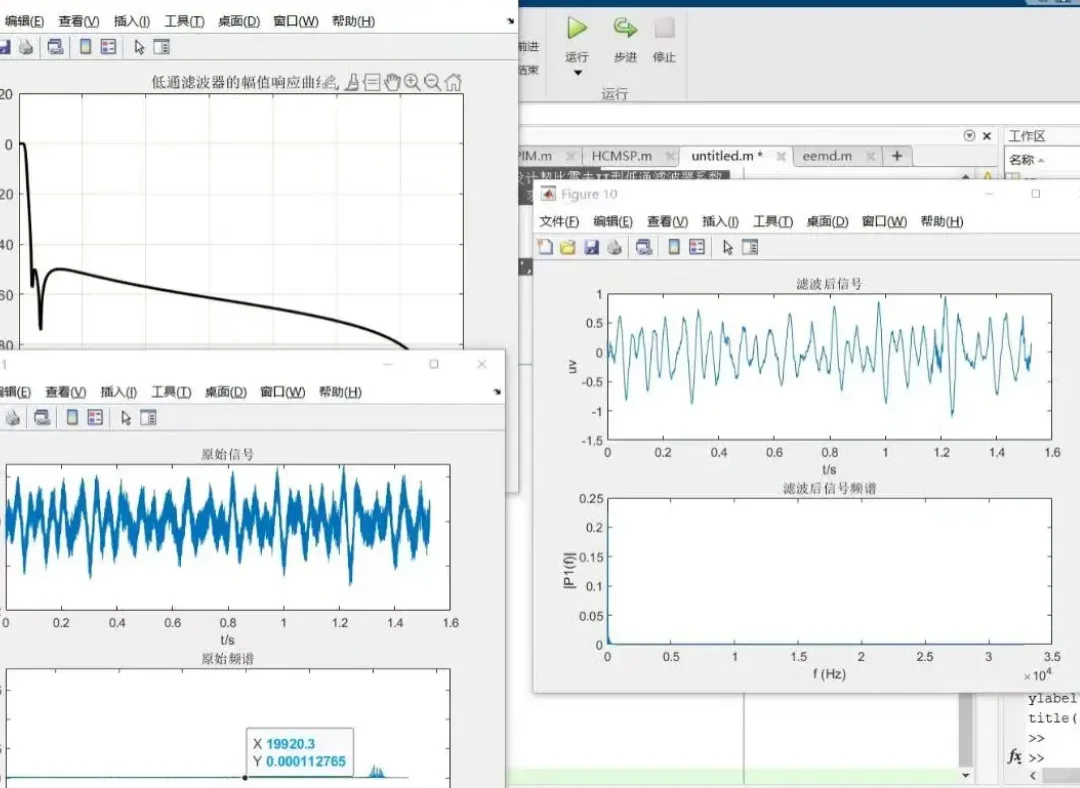Open 查看(V) menu in top filter figure
This screenshot has width=1080, height=788.
click(79, 21)
